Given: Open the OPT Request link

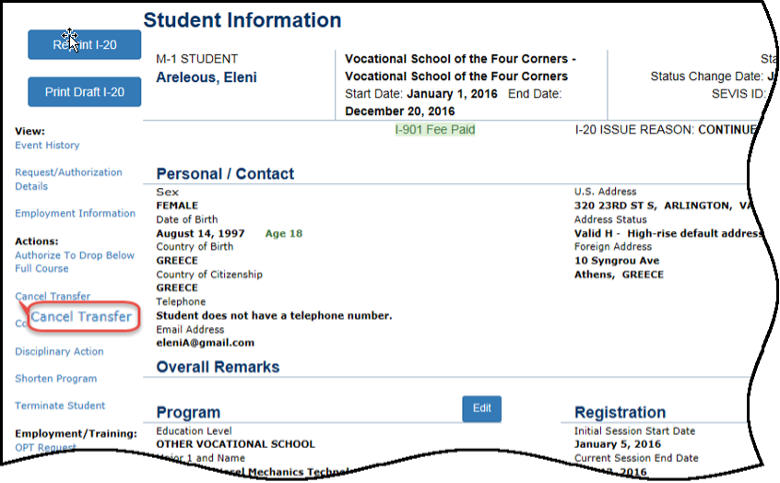Looking at the screenshot, I should pos(45,447).
